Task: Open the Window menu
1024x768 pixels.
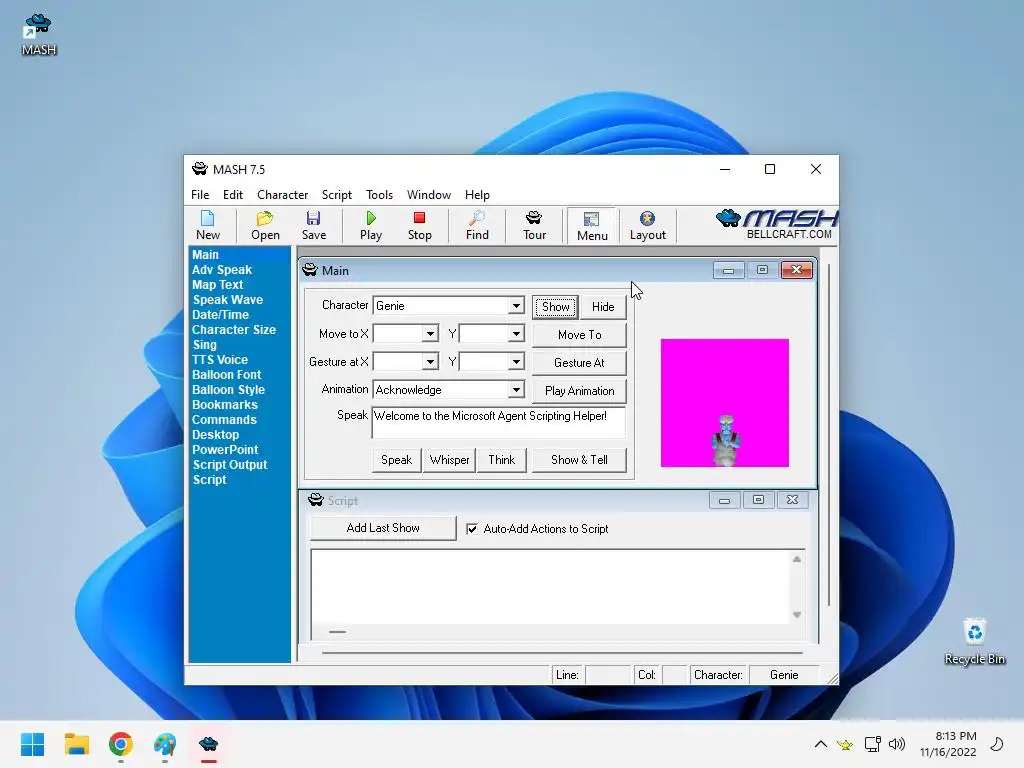Action: (428, 195)
